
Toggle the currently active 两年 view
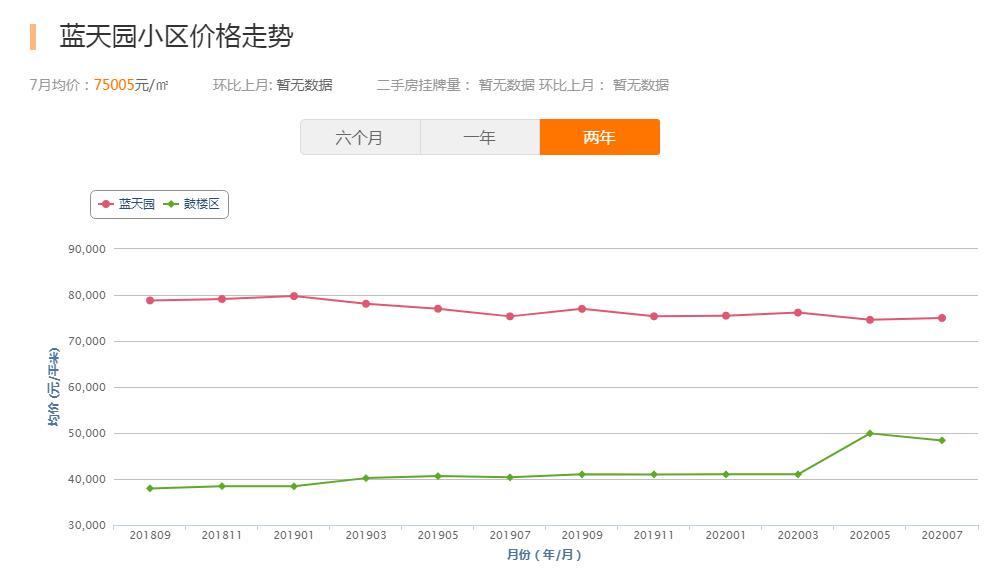click(x=600, y=137)
